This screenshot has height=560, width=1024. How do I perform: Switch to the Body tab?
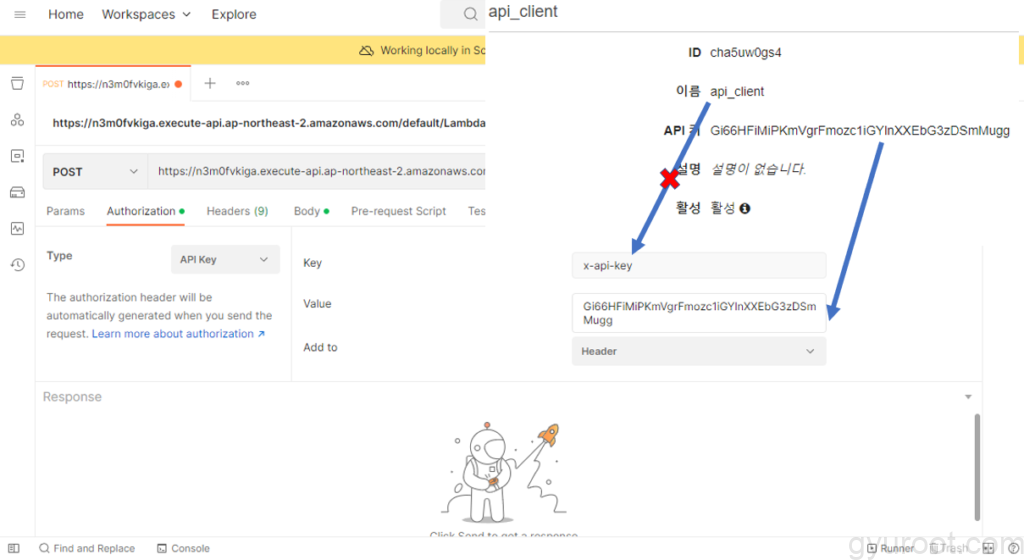(307, 211)
